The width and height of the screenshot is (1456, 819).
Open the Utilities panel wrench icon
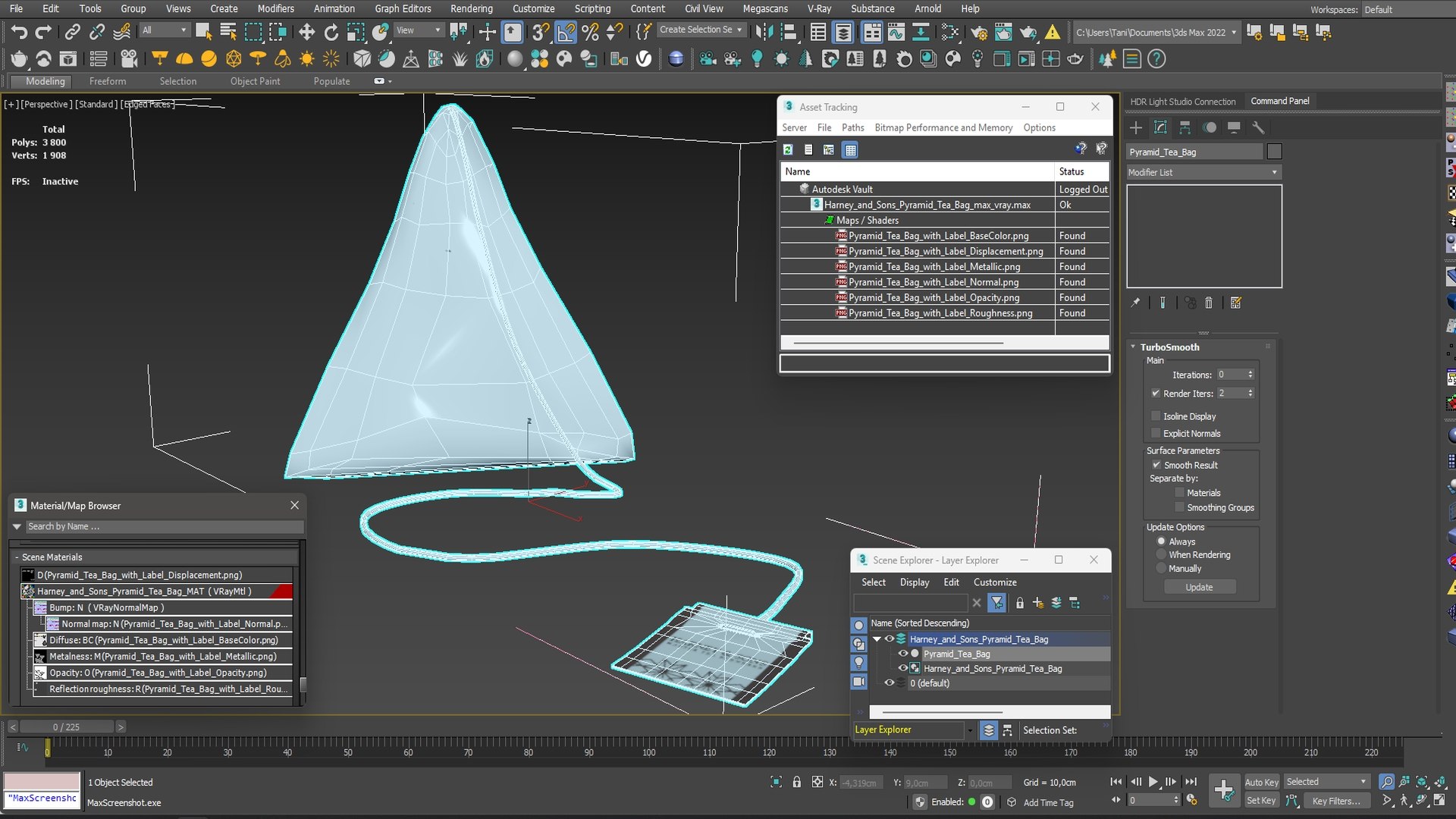point(1258,127)
